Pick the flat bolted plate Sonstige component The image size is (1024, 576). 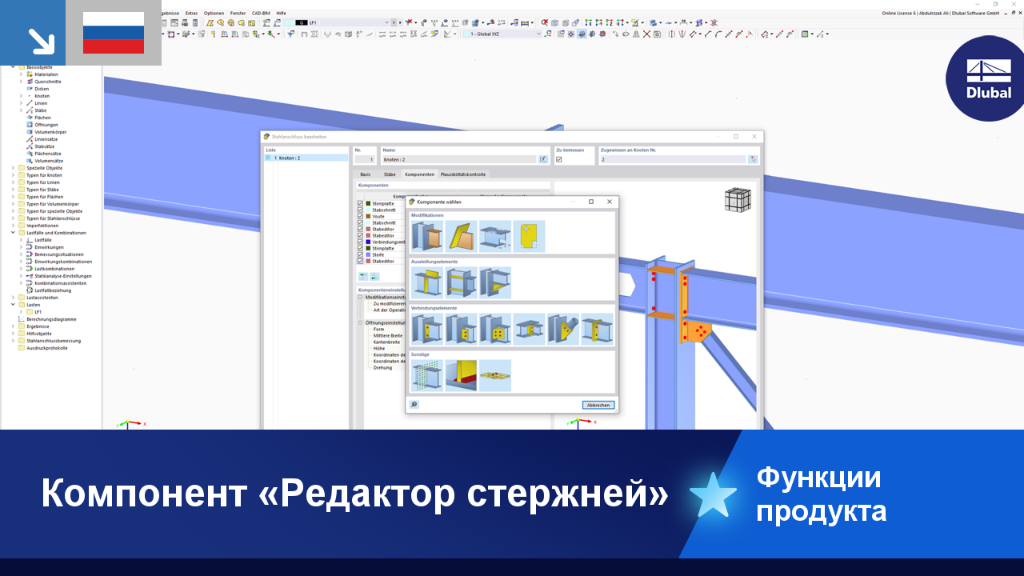click(x=495, y=376)
